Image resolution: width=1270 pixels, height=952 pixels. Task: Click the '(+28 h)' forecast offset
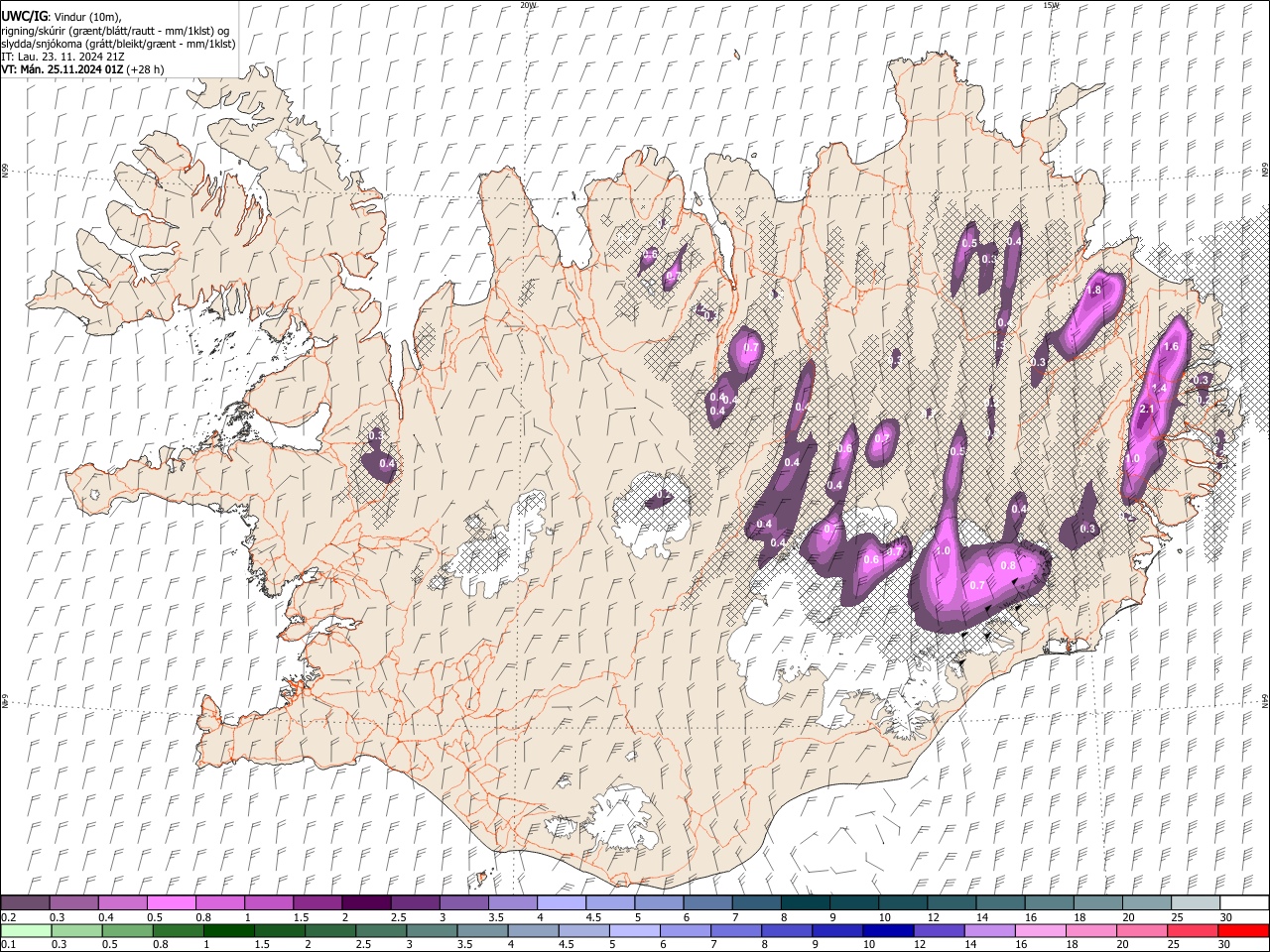coord(146,69)
